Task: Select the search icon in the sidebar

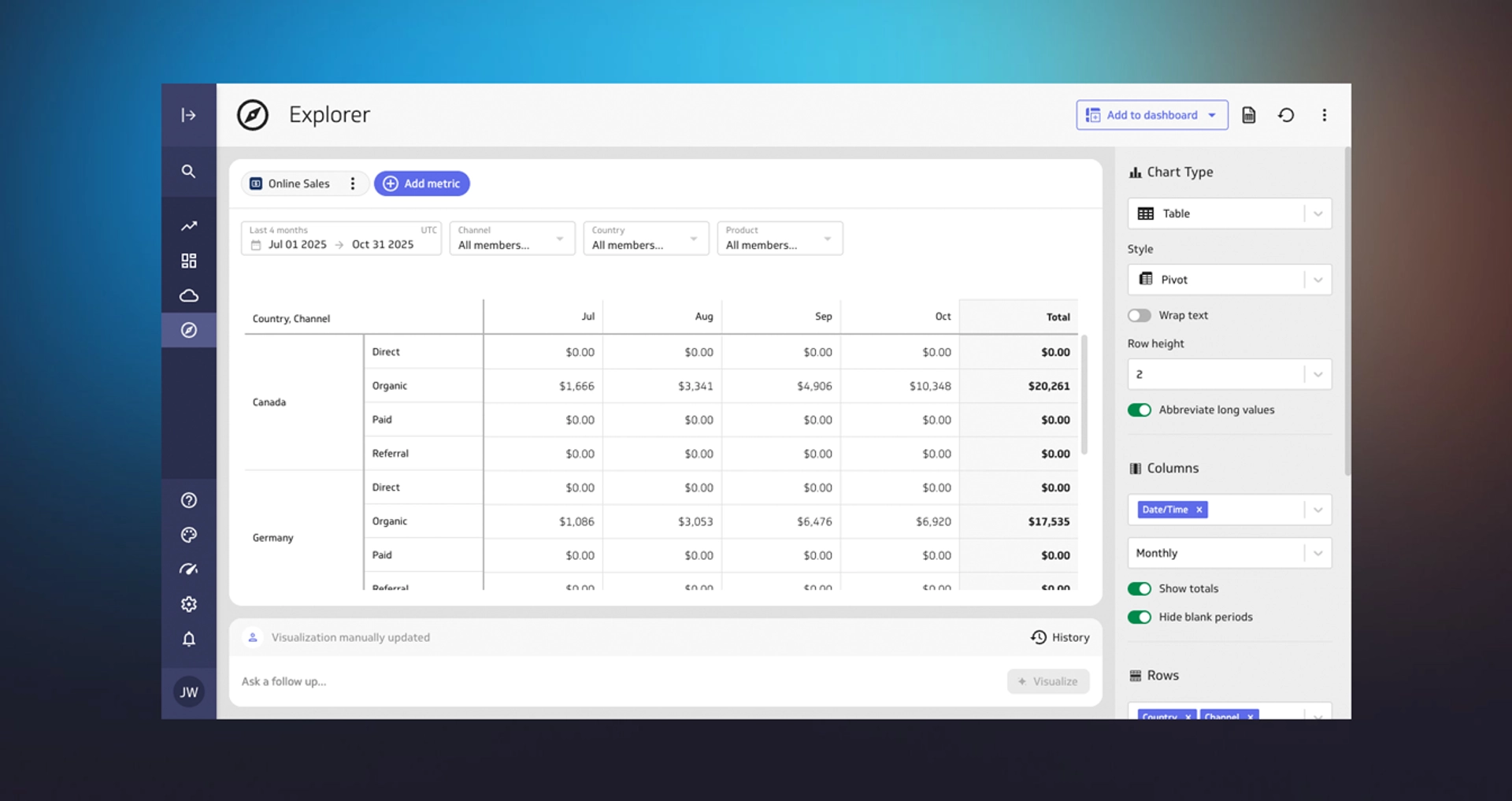Action: [x=188, y=171]
